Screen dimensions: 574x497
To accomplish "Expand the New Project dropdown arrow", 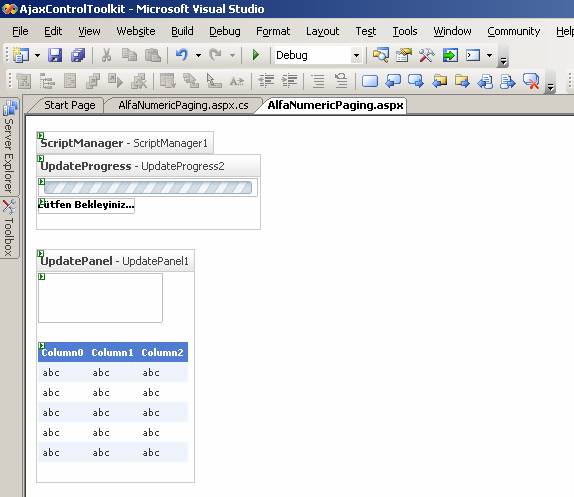I will tap(37, 56).
